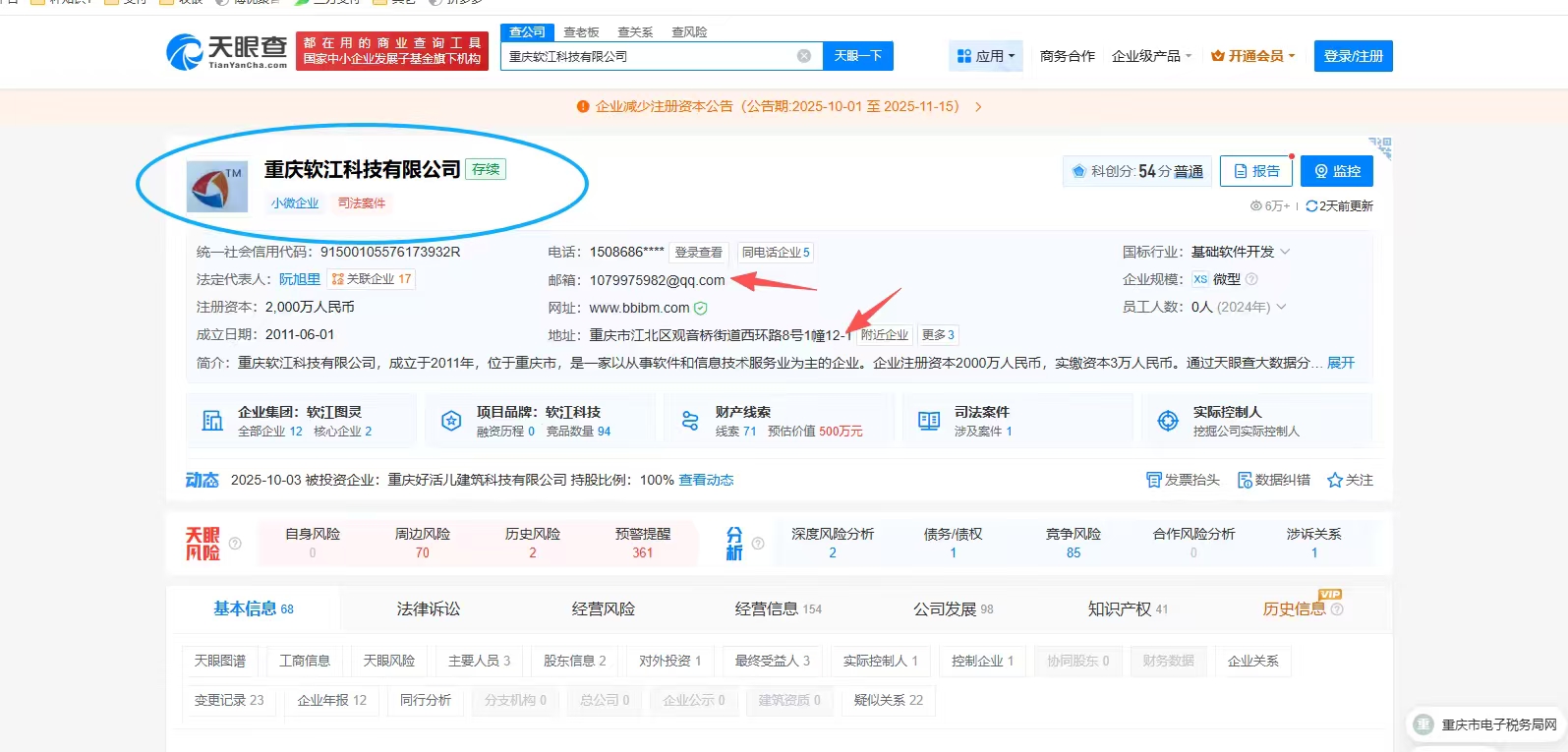
Task: Click the 关联企业 17 badge
Action: click(372, 279)
